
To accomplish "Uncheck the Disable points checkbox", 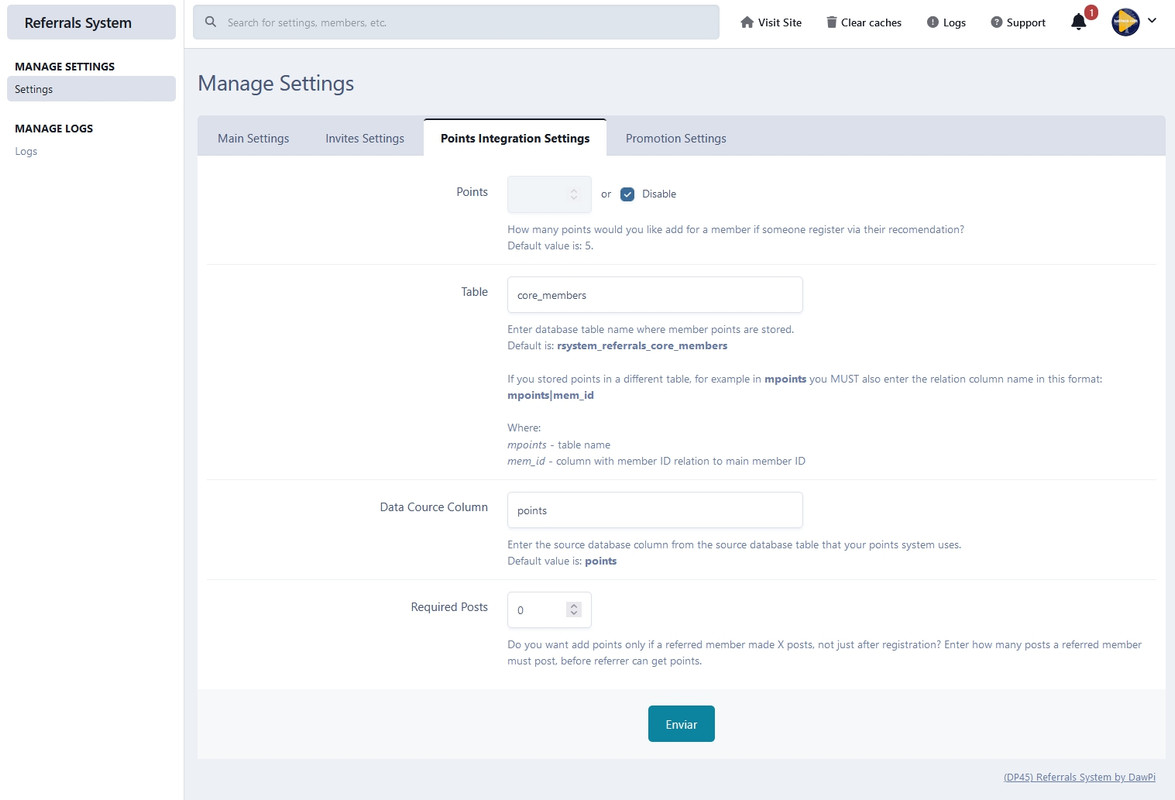I will coord(627,194).
